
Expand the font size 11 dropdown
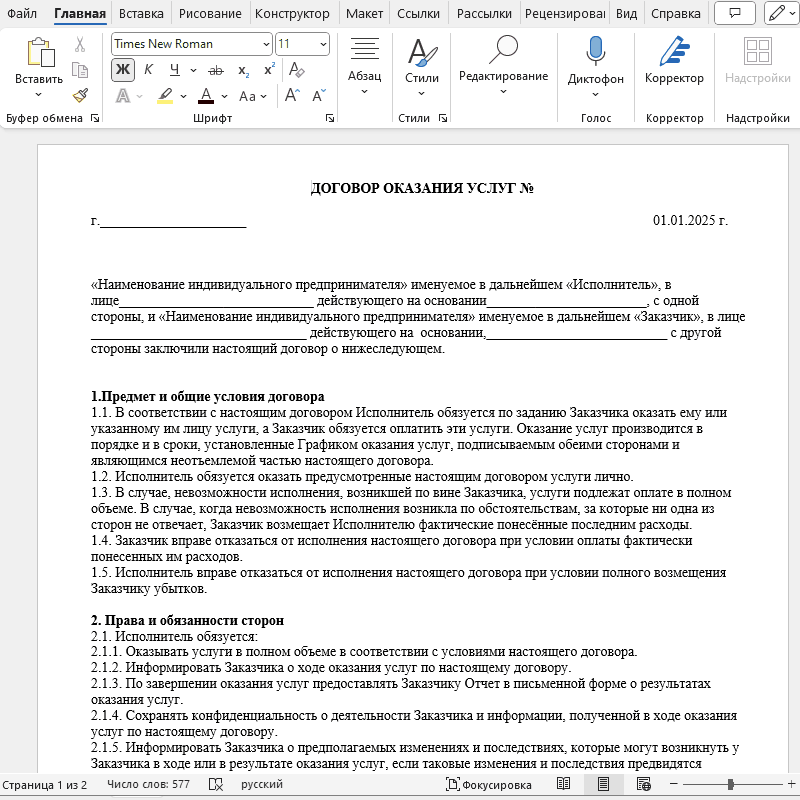click(322, 44)
